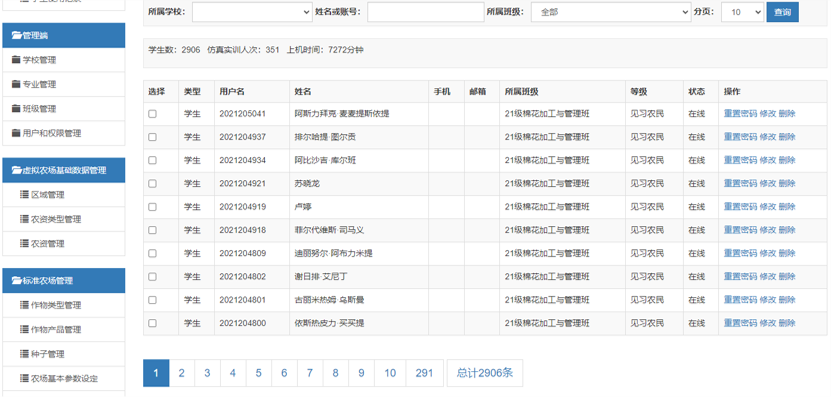This screenshot has width=831, height=397.
Task: Open 种子管理 menu item
Action: pos(64,354)
